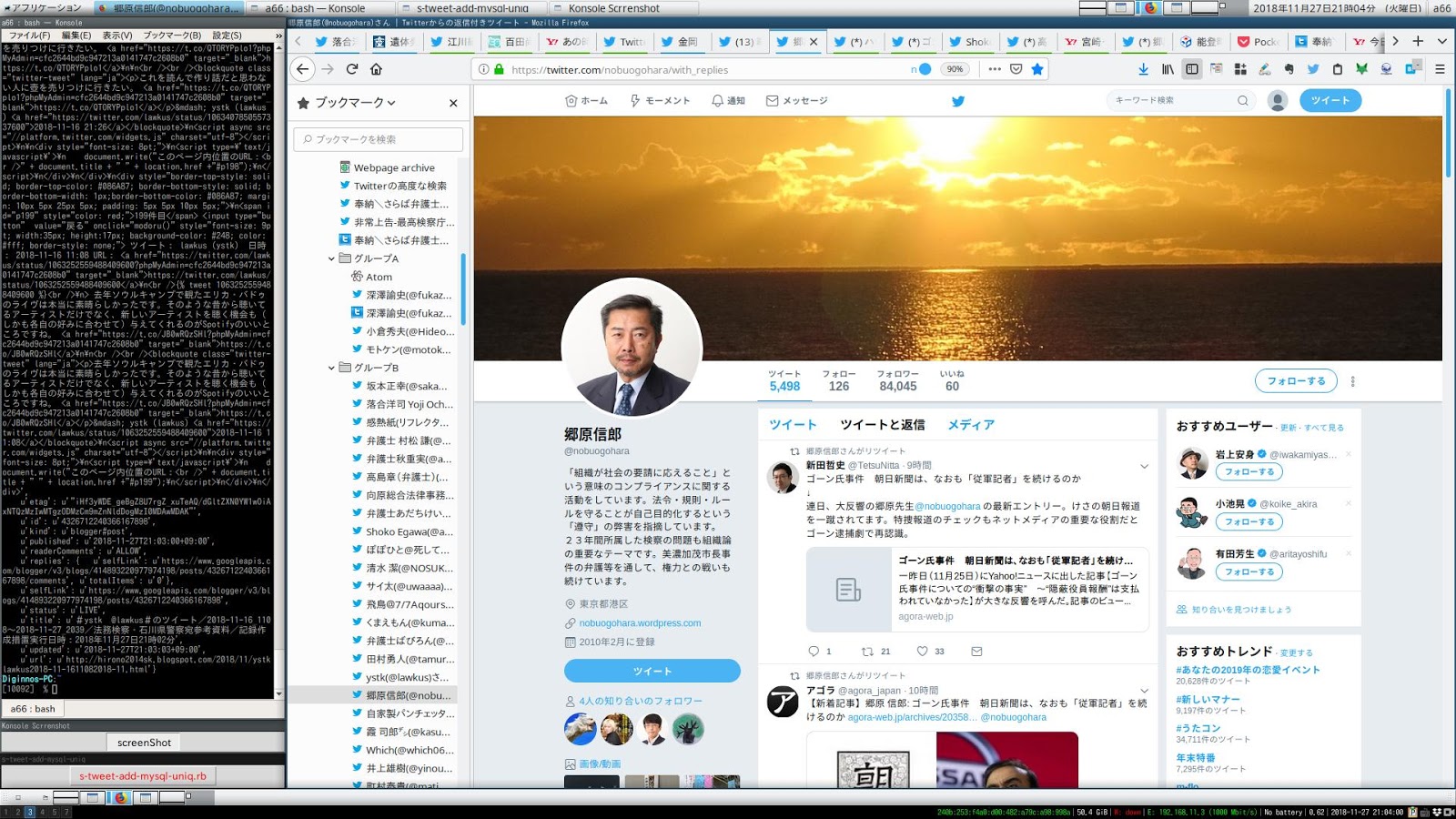Share 新田哲史 tweet via direct message envelope
The width and height of the screenshot is (1456, 819).
coord(976,652)
